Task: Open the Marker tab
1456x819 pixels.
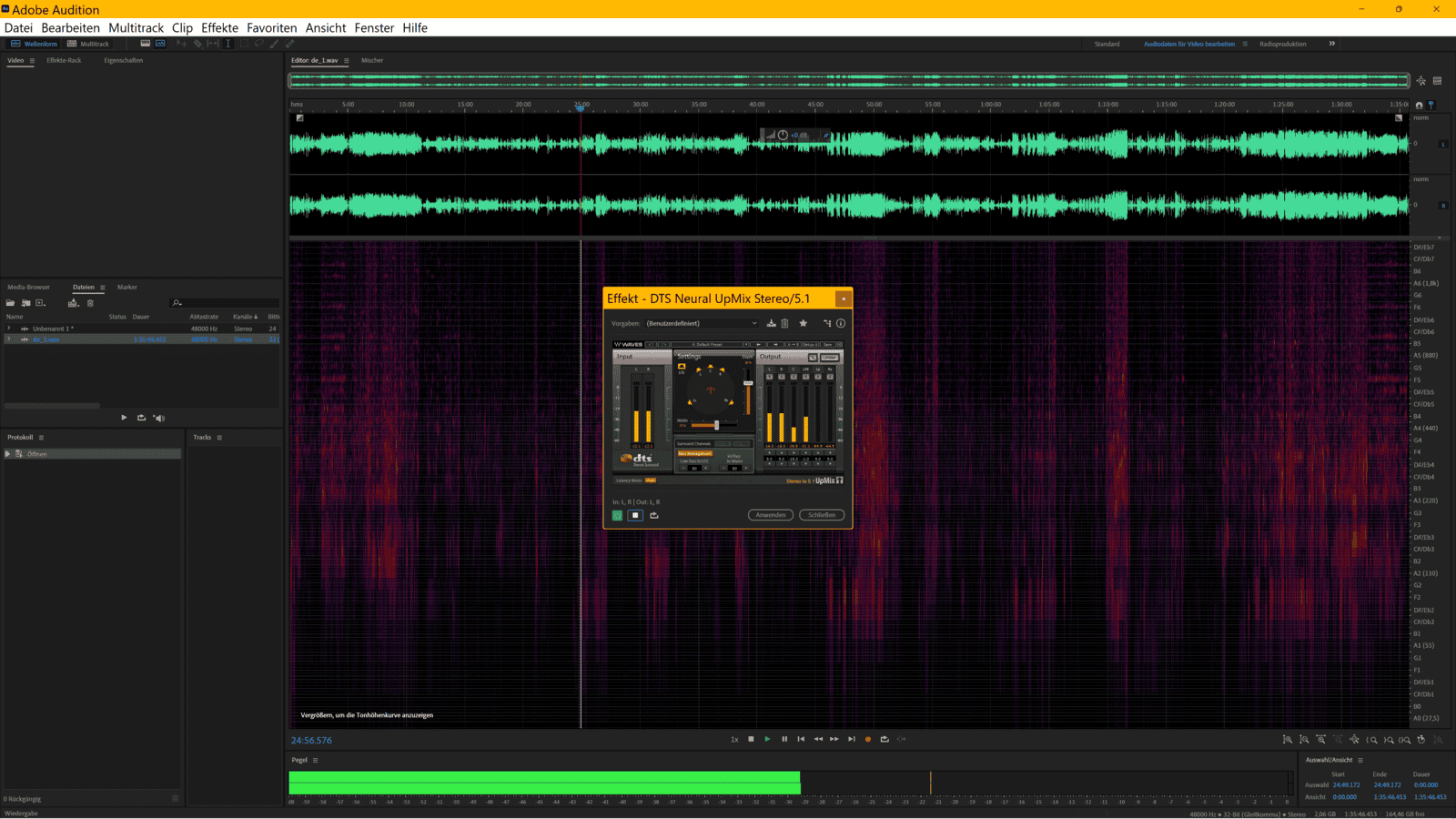Action: 127,287
